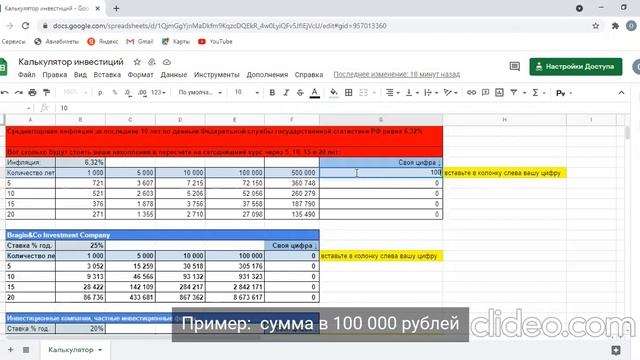The image size is (640, 360).
Task: Click the Redo arrow in the toolbar
Action: coord(19,93)
